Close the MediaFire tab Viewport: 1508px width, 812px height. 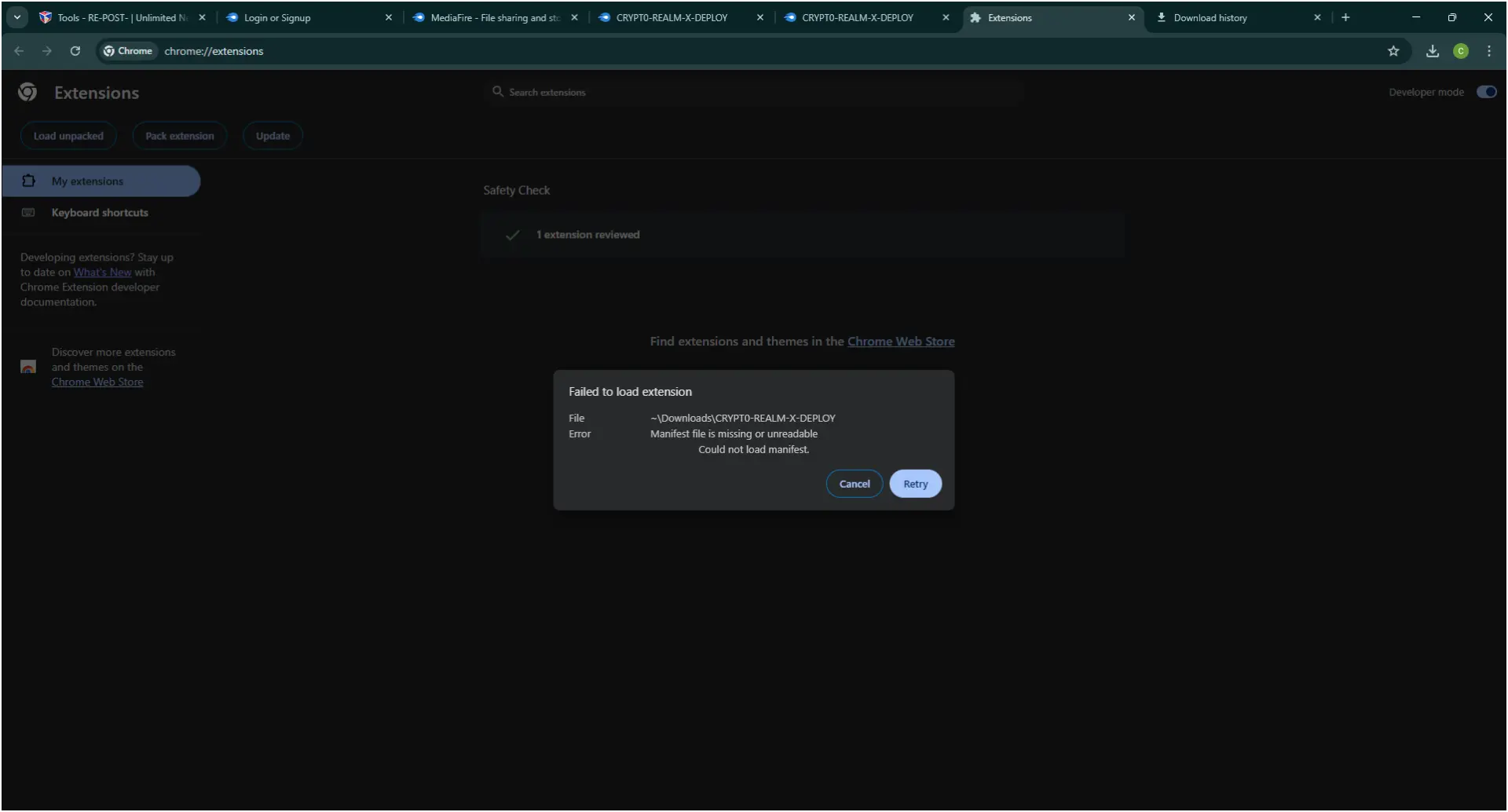pyautogui.click(x=574, y=17)
